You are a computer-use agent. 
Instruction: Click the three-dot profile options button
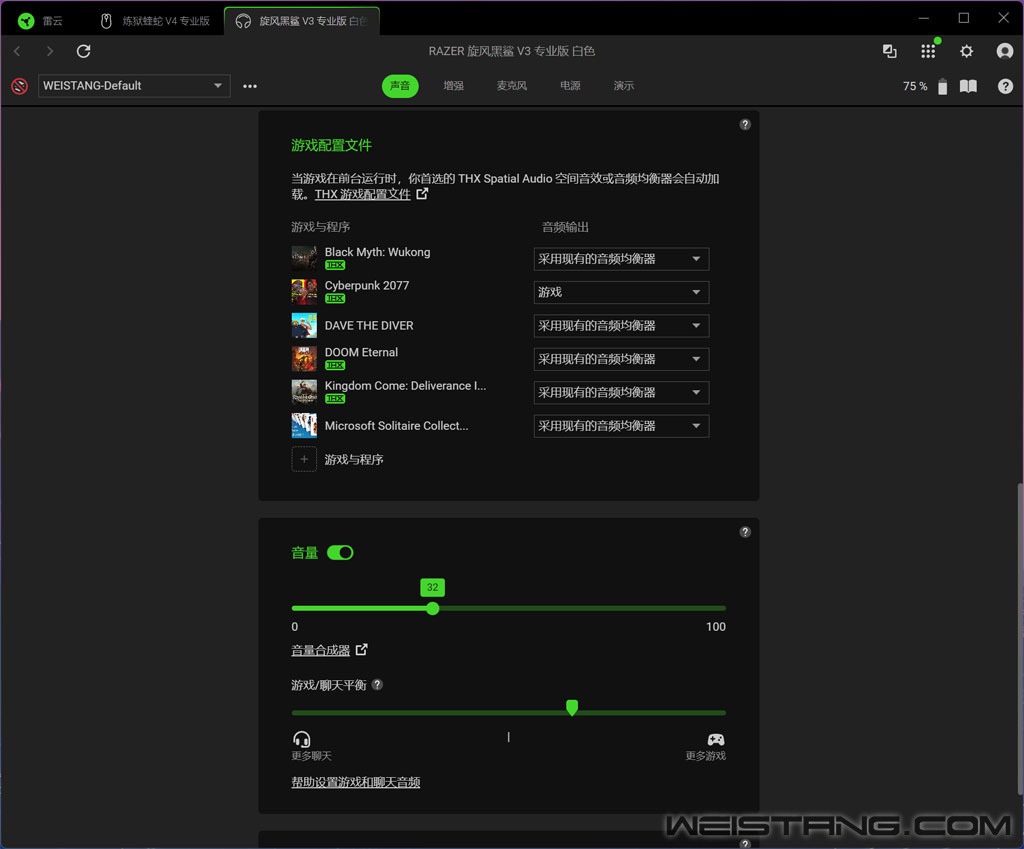point(250,86)
